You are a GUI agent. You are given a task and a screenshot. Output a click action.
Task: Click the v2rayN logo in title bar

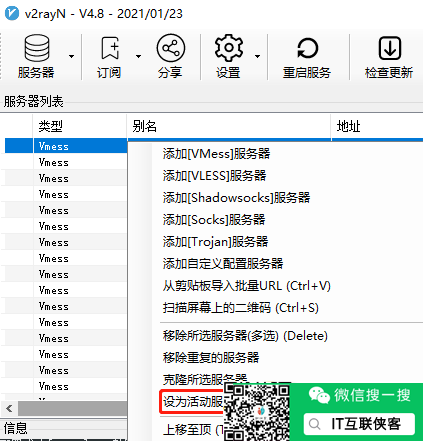coord(12,14)
